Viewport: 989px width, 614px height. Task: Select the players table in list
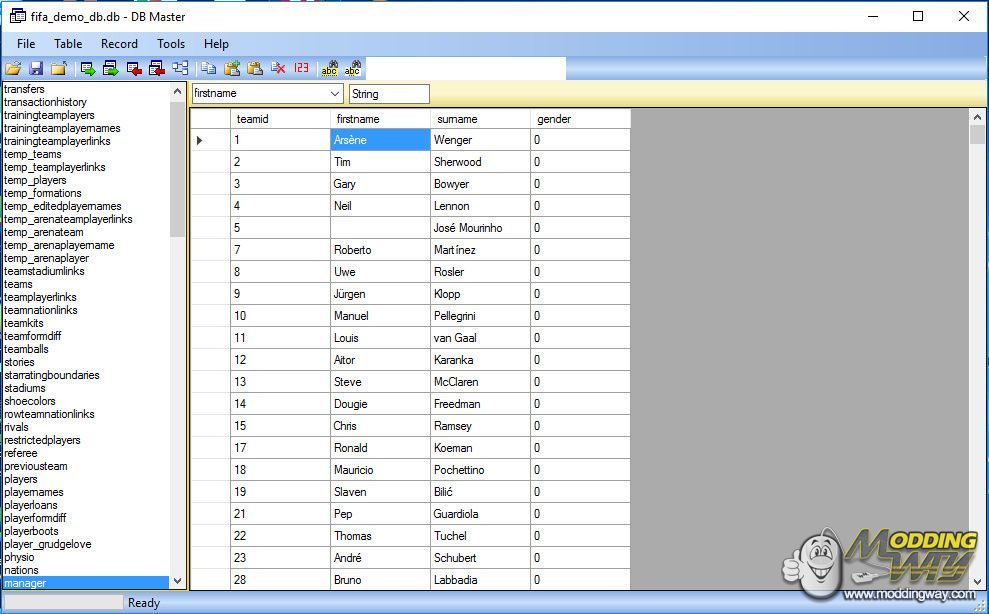(21, 479)
